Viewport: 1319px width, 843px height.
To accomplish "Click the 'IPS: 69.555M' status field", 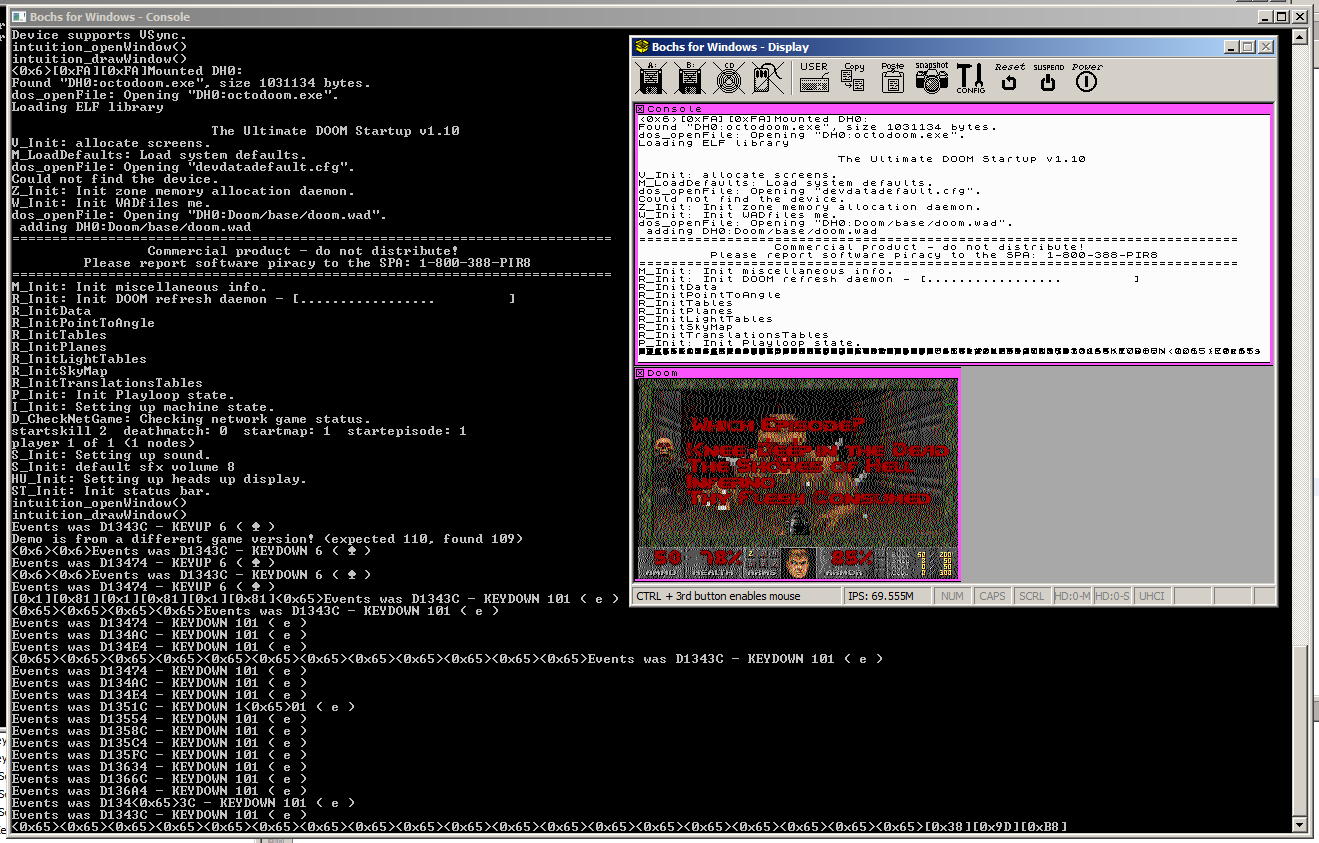I will coord(888,596).
